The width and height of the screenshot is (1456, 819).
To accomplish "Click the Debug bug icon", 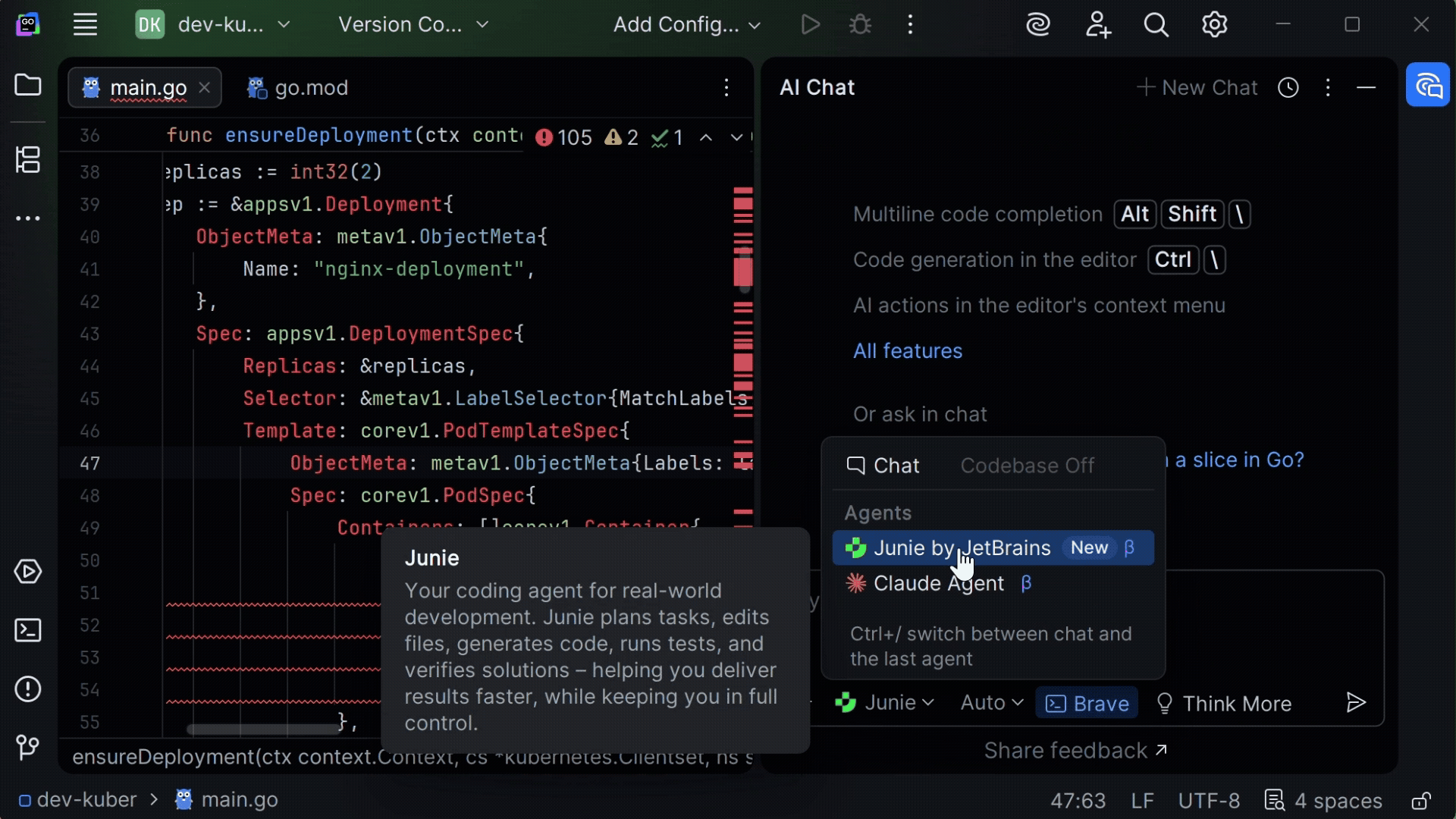I will point(860,24).
